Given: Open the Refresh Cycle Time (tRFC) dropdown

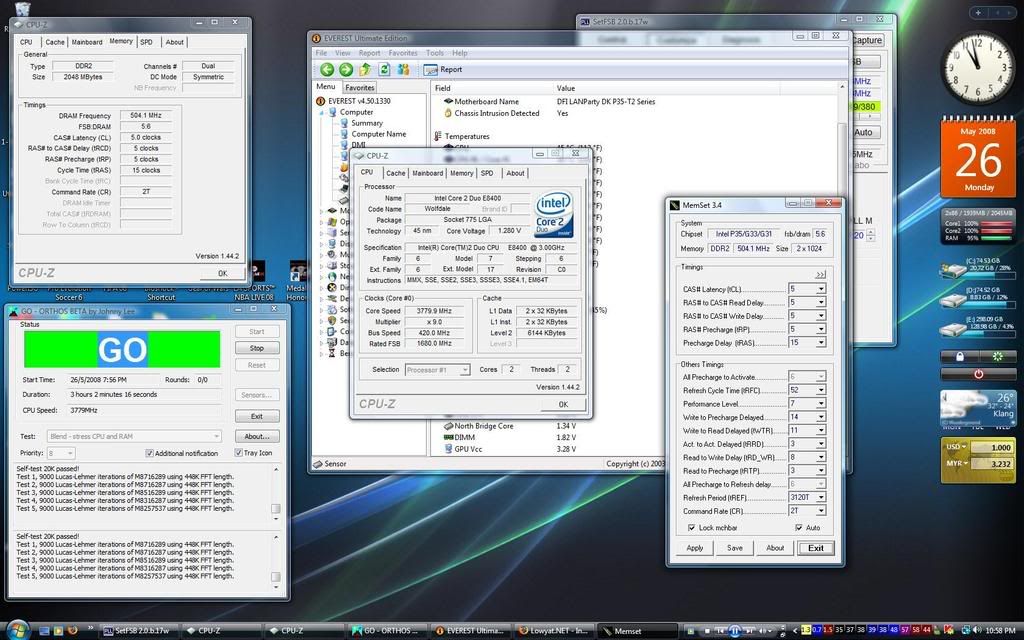Looking at the screenshot, I should pos(821,390).
